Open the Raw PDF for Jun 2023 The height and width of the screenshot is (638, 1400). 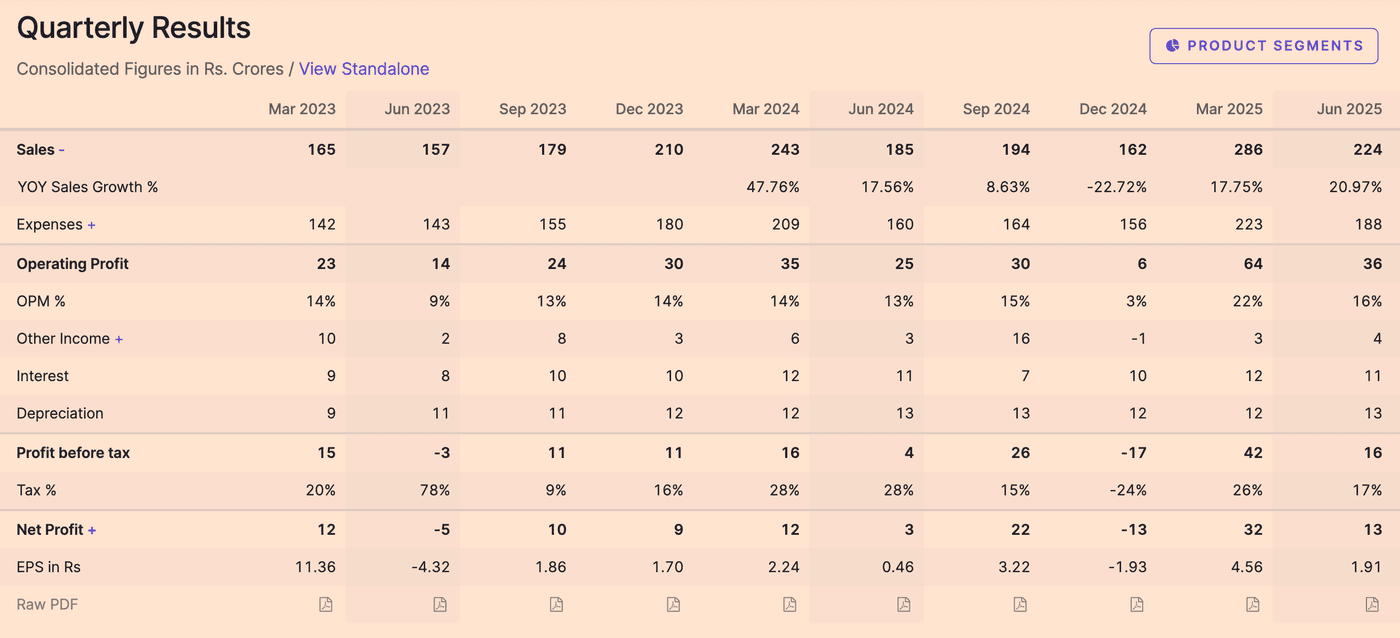(x=440, y=604)
